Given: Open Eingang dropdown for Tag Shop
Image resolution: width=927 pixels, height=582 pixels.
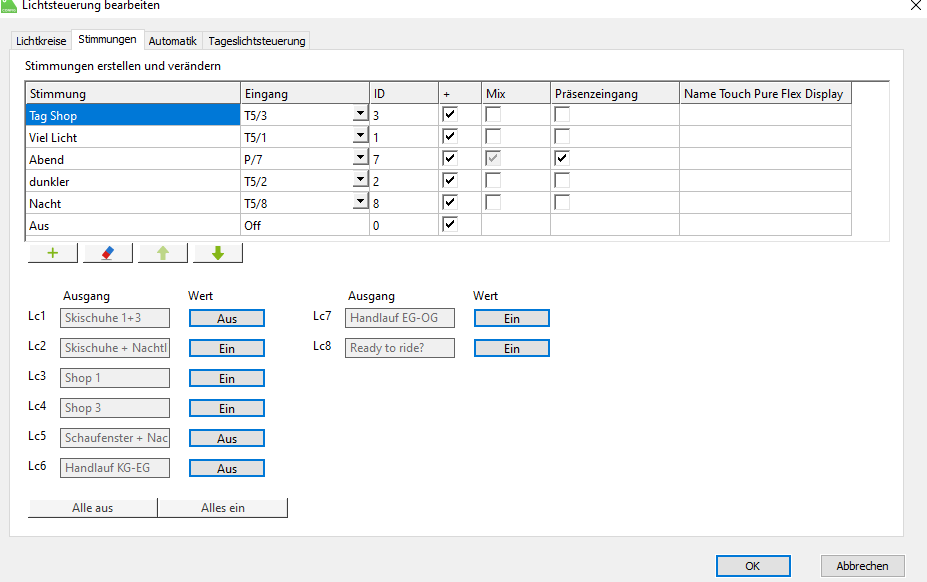Looking at the screenshot, I should pyautogui.click(x=359, y=115).
